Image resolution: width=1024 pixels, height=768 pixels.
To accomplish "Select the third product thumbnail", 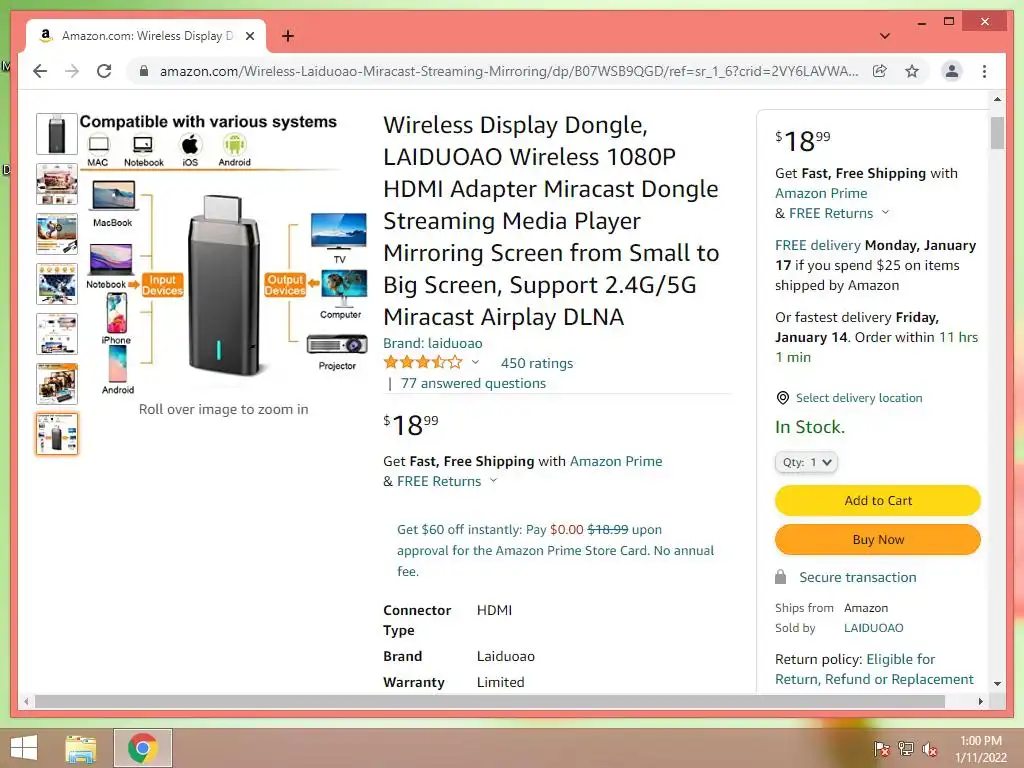I will [x=57, y=234].
